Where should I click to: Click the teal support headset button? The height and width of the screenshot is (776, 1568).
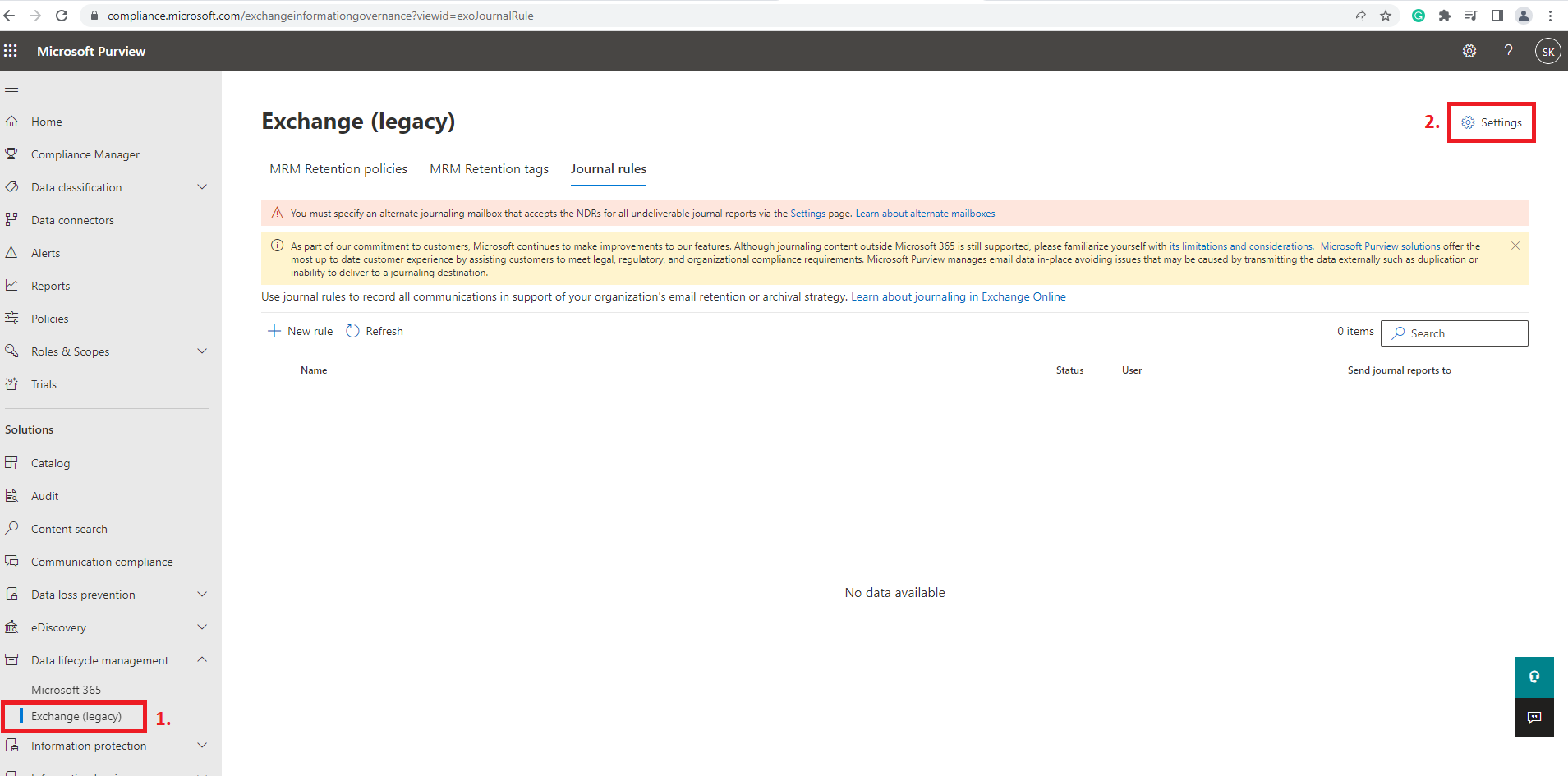(x=1534, y=677)
